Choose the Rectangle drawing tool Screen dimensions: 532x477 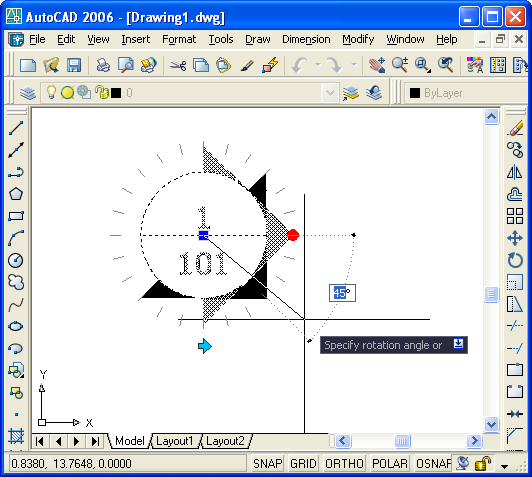(16, 216)
